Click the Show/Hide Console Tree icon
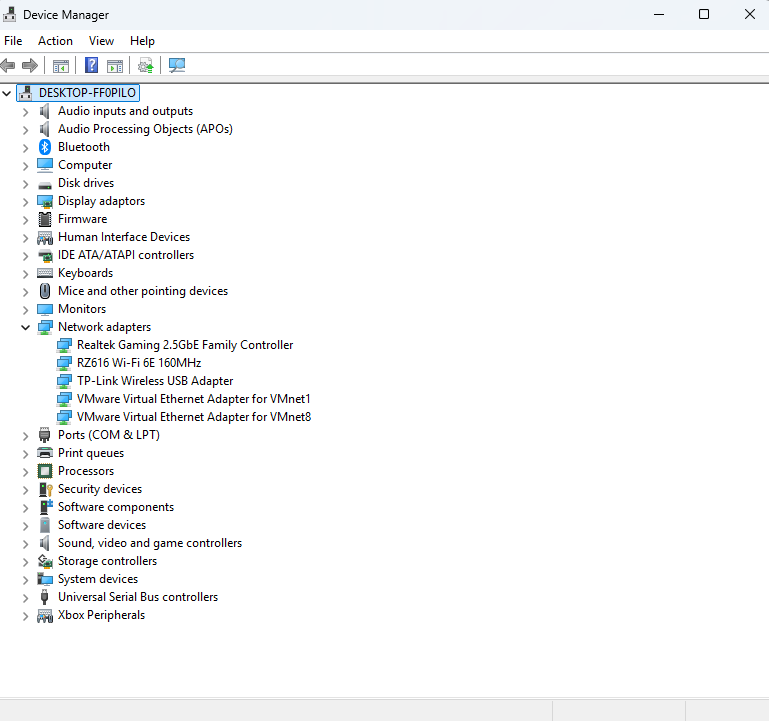This screenshot has height=721, width=769. pos(61,66)
